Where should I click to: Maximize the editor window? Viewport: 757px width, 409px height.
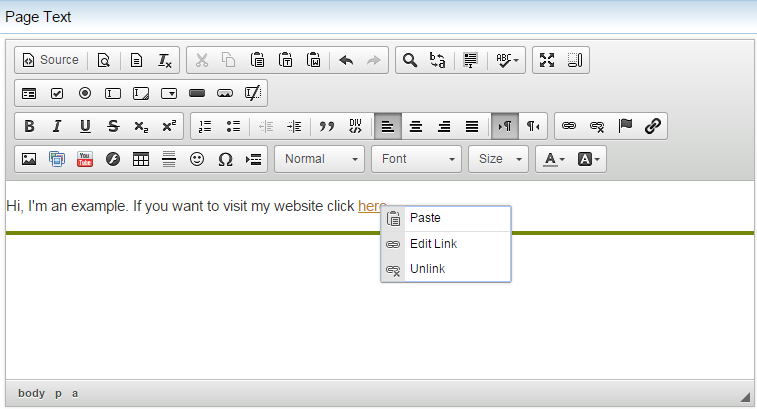click(547, 60)
